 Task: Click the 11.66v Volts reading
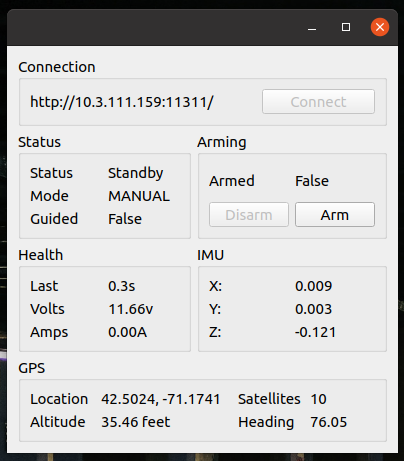tap(131, 309)
